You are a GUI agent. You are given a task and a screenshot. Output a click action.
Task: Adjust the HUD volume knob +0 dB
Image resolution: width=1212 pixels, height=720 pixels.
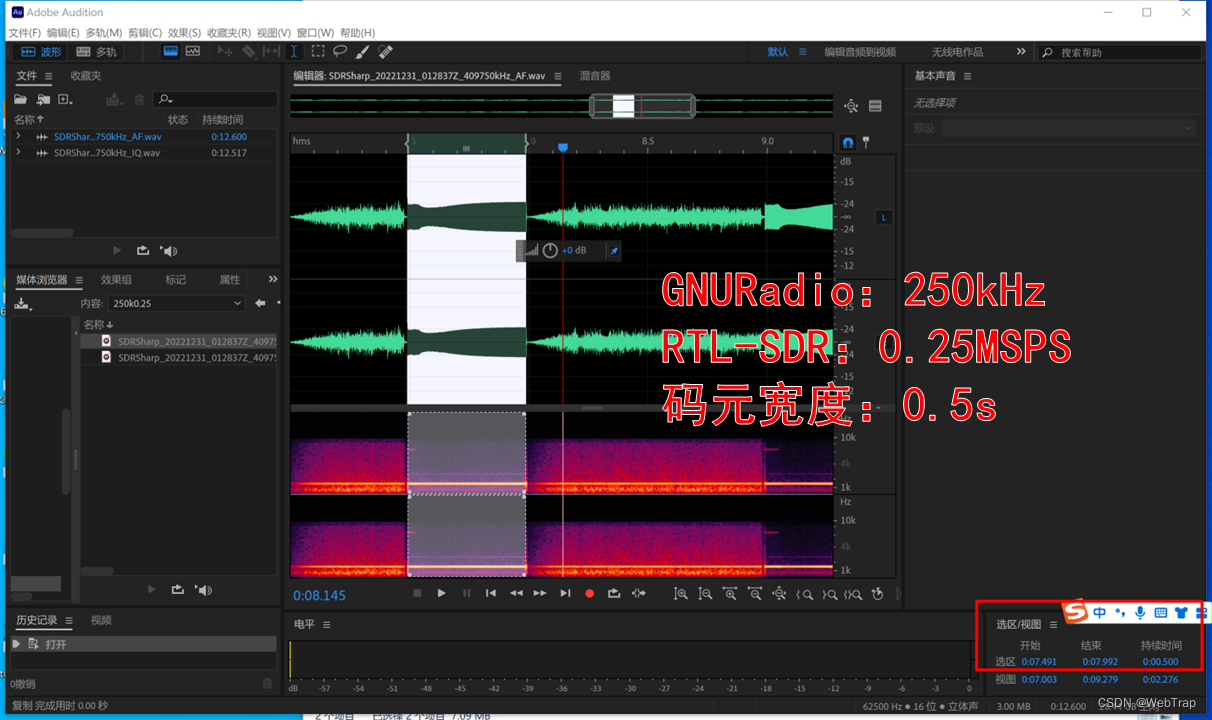550,250
